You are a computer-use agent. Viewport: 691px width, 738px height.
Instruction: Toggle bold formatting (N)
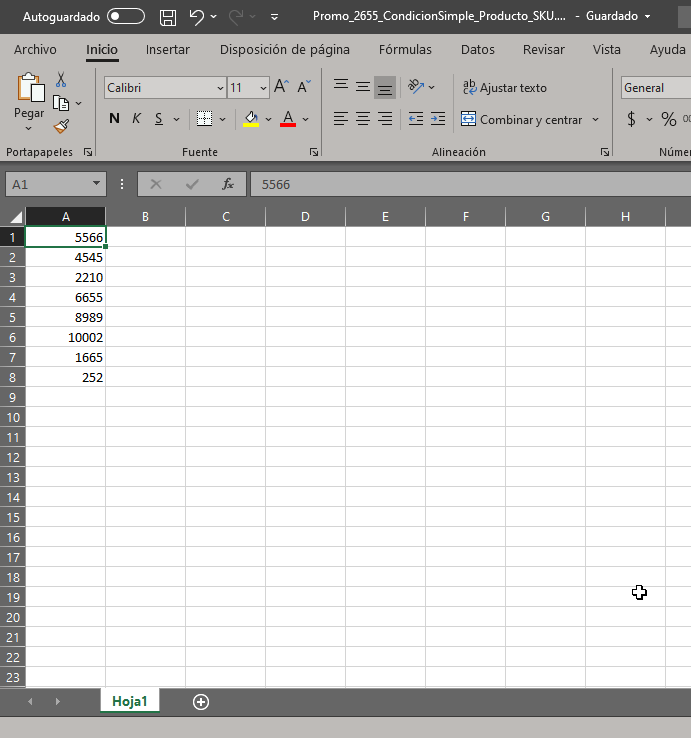[x=114, y=119]
